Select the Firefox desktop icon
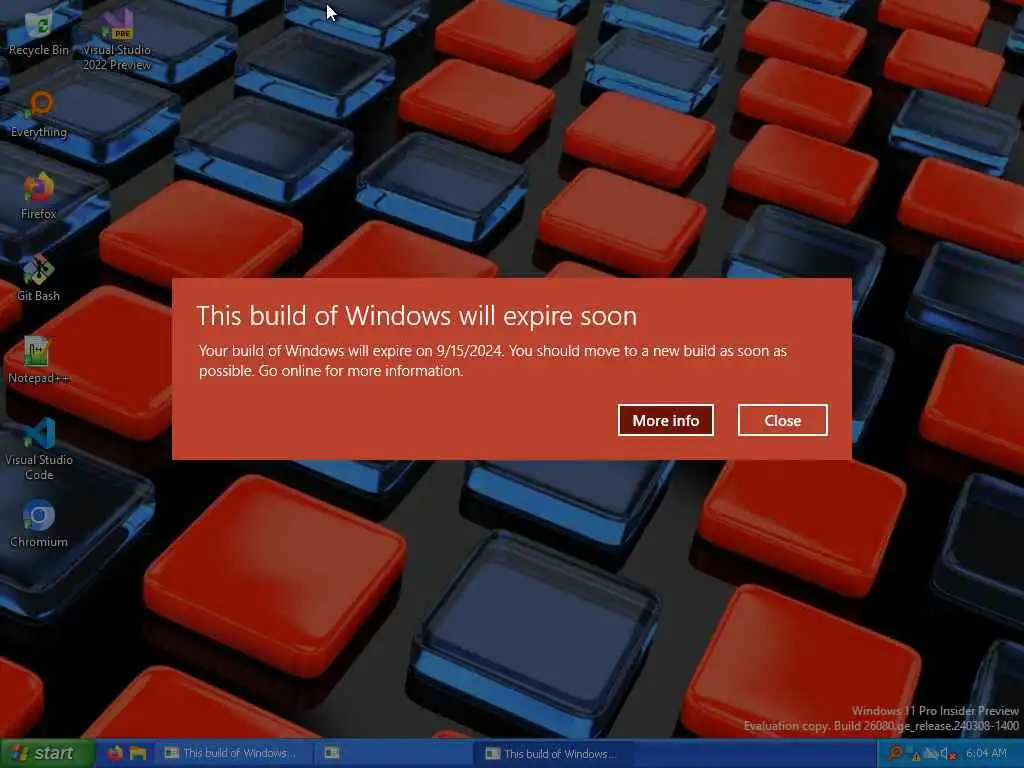The width and height of the screenshot is (1024, 768). [x=39, y=196]
